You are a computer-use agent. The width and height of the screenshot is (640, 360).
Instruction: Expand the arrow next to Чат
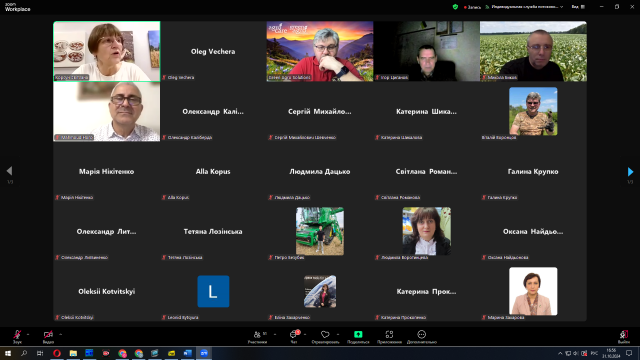pos(305,334)
